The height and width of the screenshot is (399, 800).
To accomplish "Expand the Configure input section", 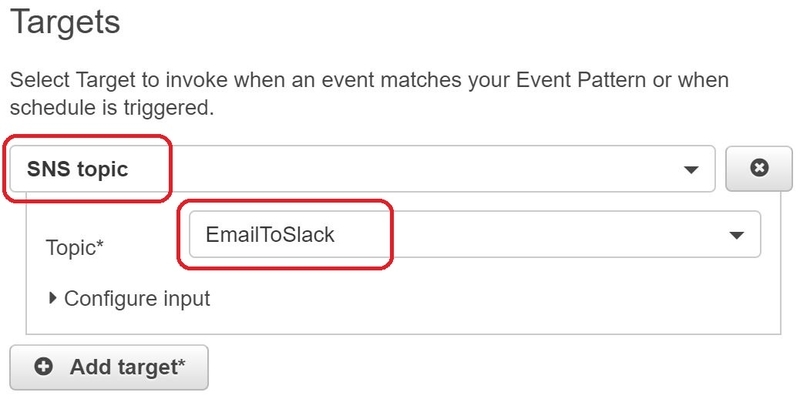I will 130,298.
